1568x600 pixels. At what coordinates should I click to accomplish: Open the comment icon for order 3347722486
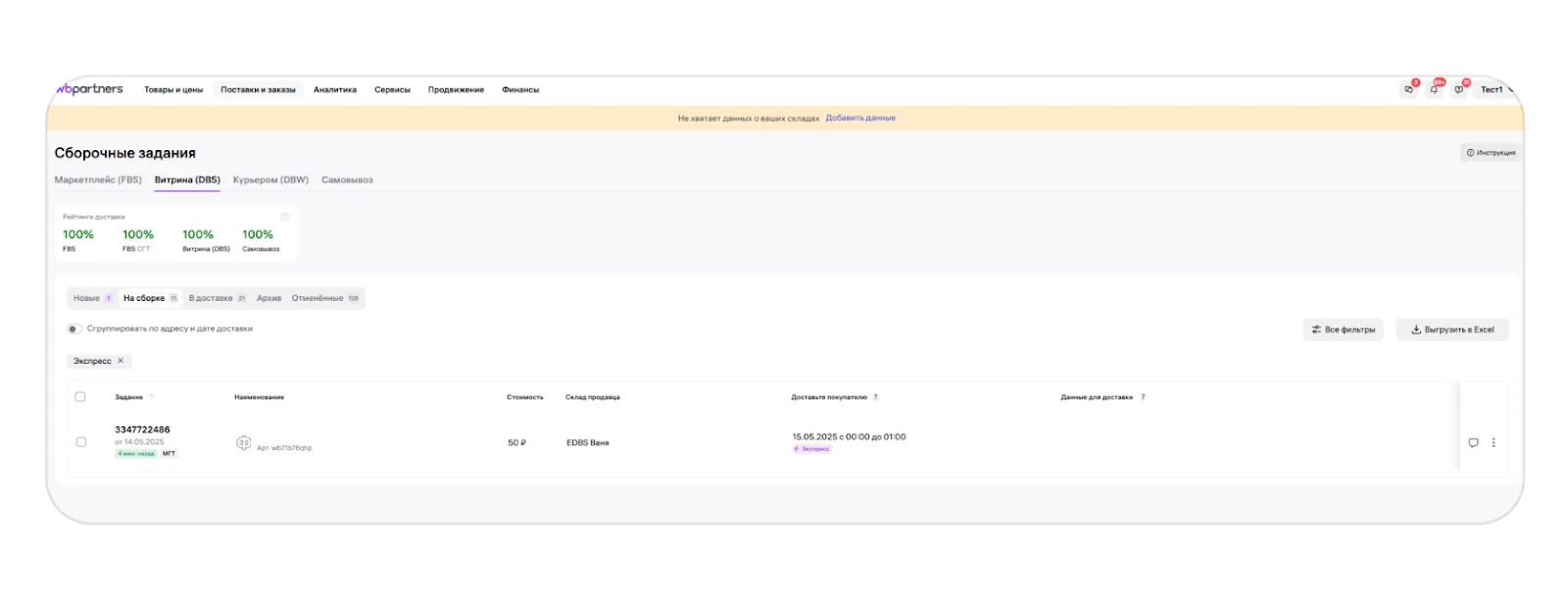[x=1473, y=443]
